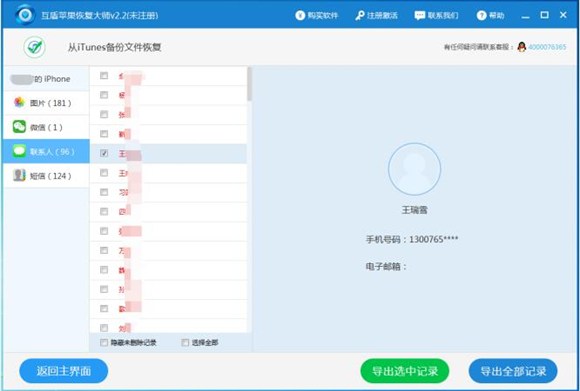
Task: Open the 微信 (1) WeChat category
Action: tap(46, 127)
